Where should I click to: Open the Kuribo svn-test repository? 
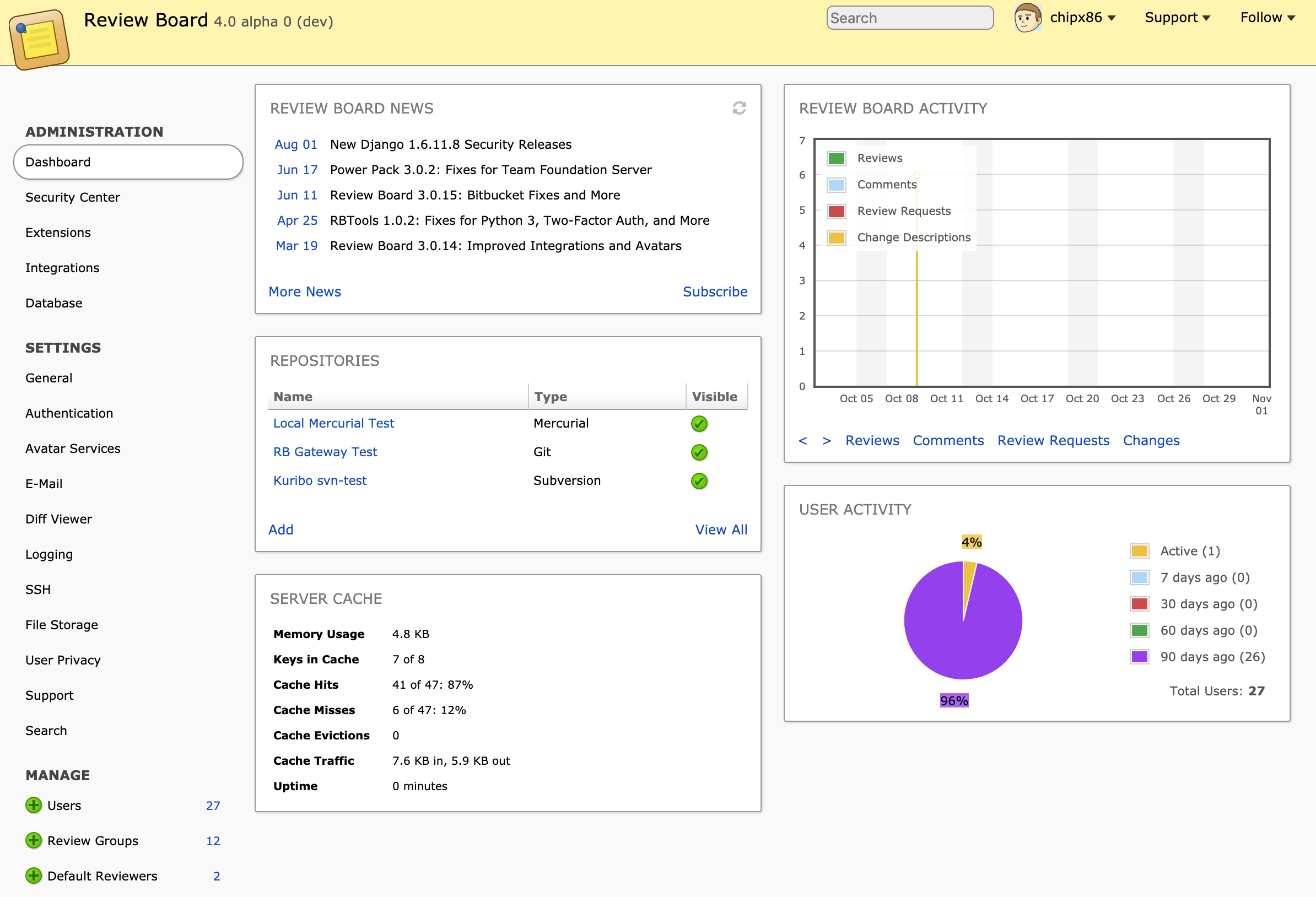click(320, 480)
